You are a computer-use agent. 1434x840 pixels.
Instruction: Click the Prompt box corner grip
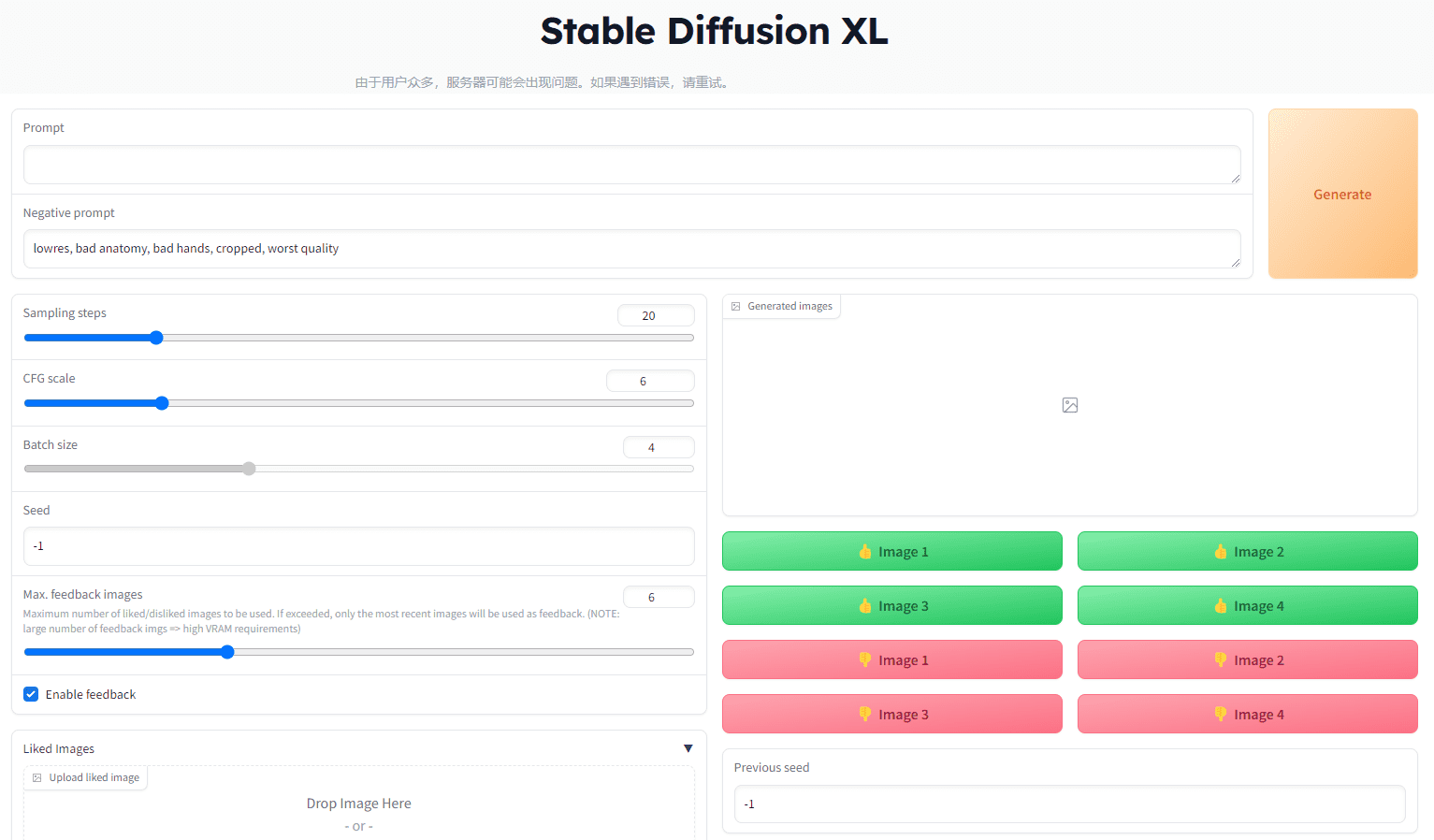click(1236, 179)
